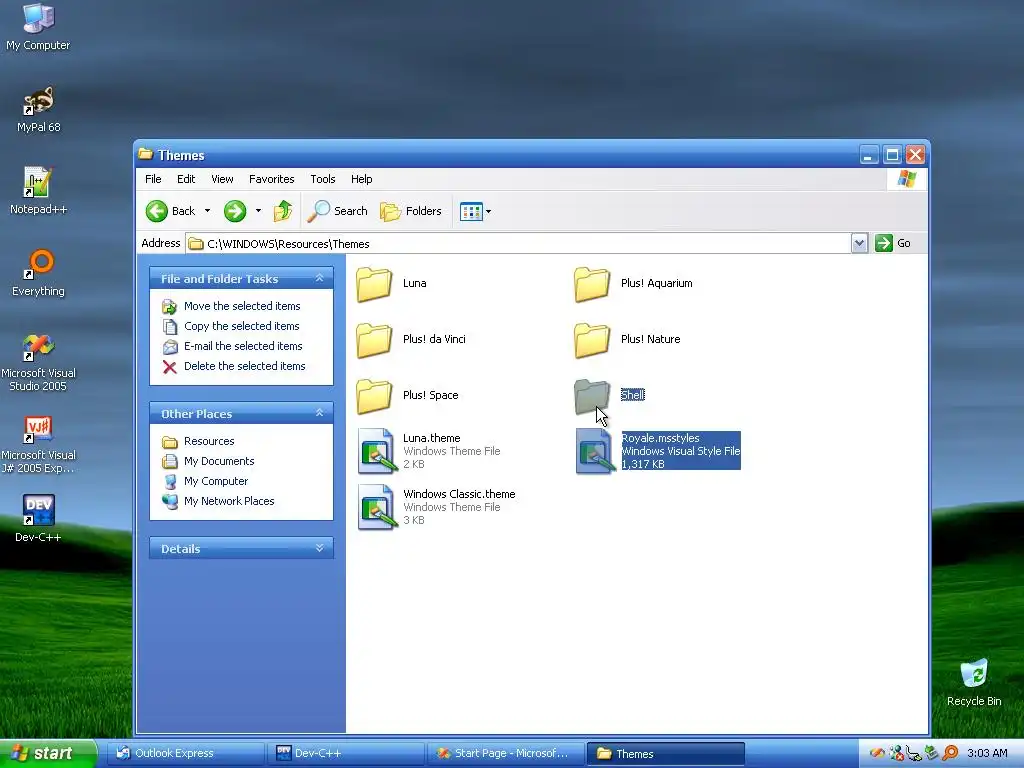
Task: Click Delete the selected items
Action: coord(244,366)
